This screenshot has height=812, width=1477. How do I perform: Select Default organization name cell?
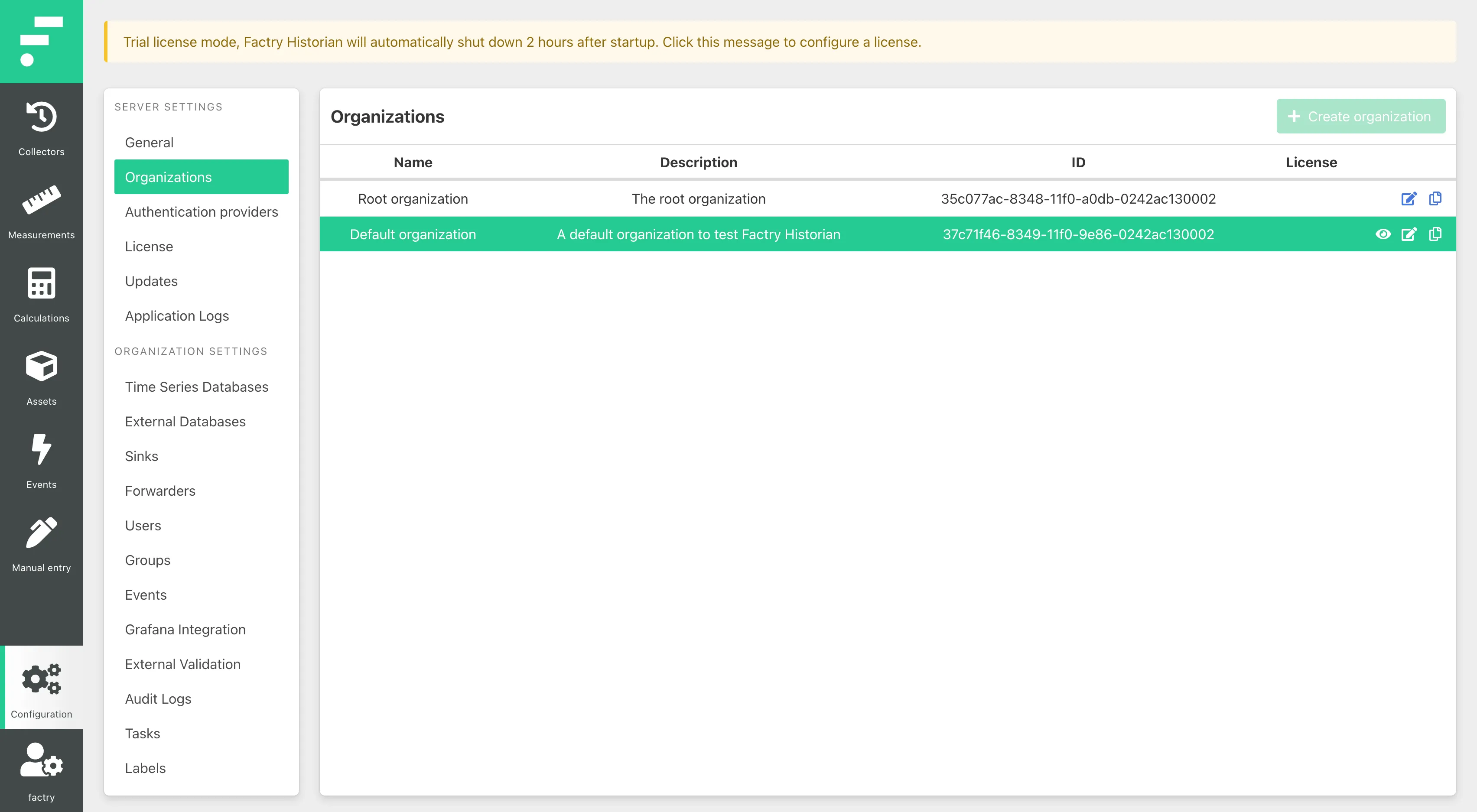tap(413, 234)
